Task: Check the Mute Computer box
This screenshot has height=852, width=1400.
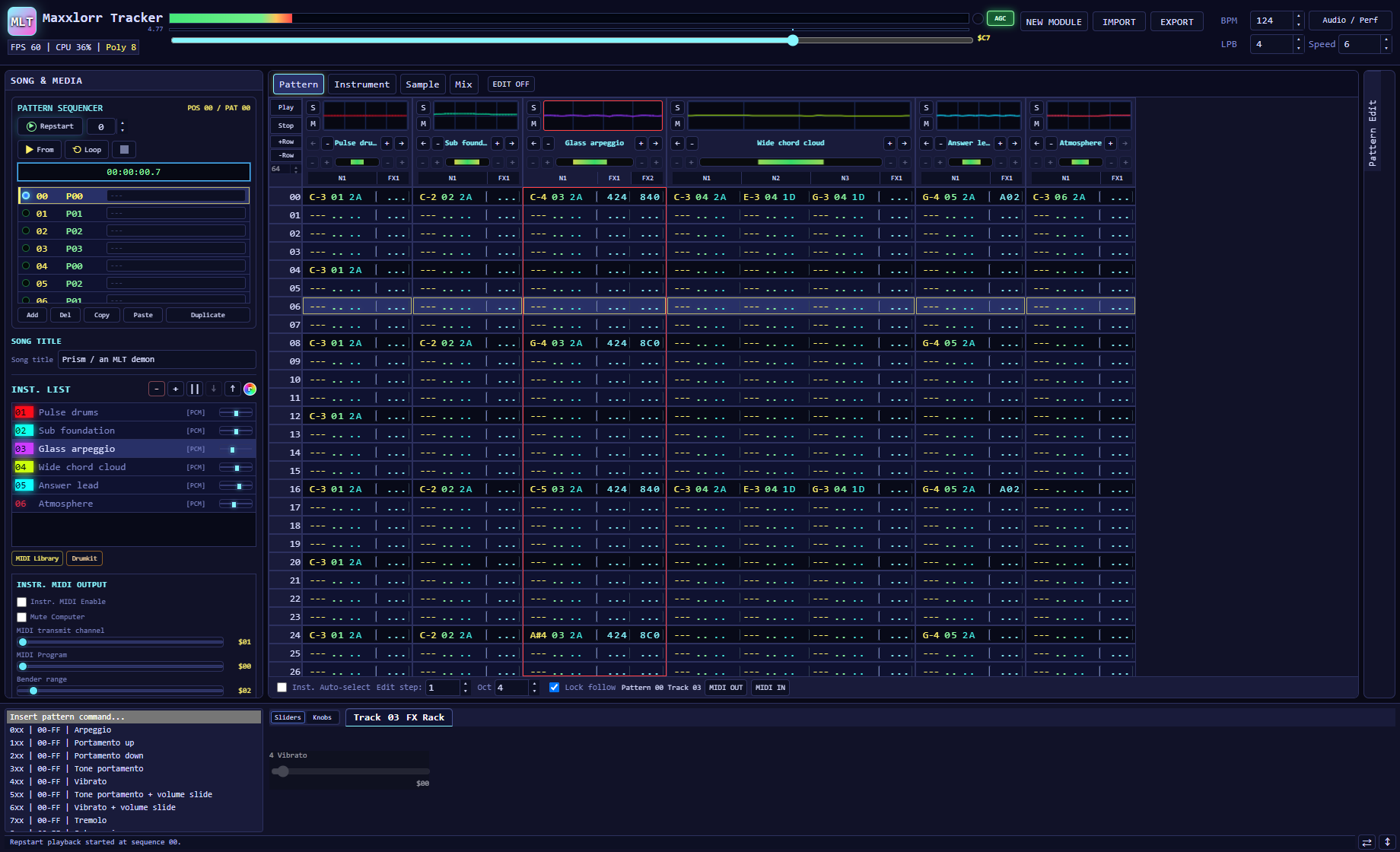Action: click(22, 617)
